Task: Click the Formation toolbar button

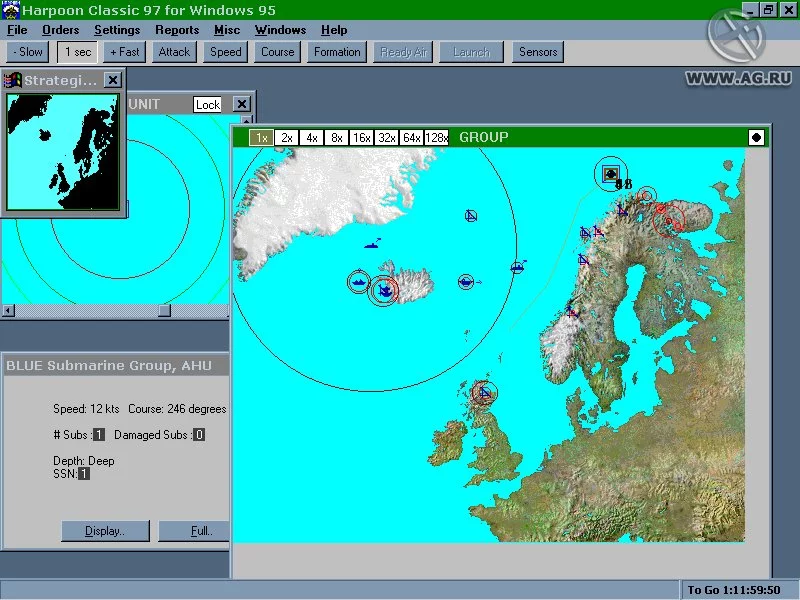Action: click(x=337, y=52)
